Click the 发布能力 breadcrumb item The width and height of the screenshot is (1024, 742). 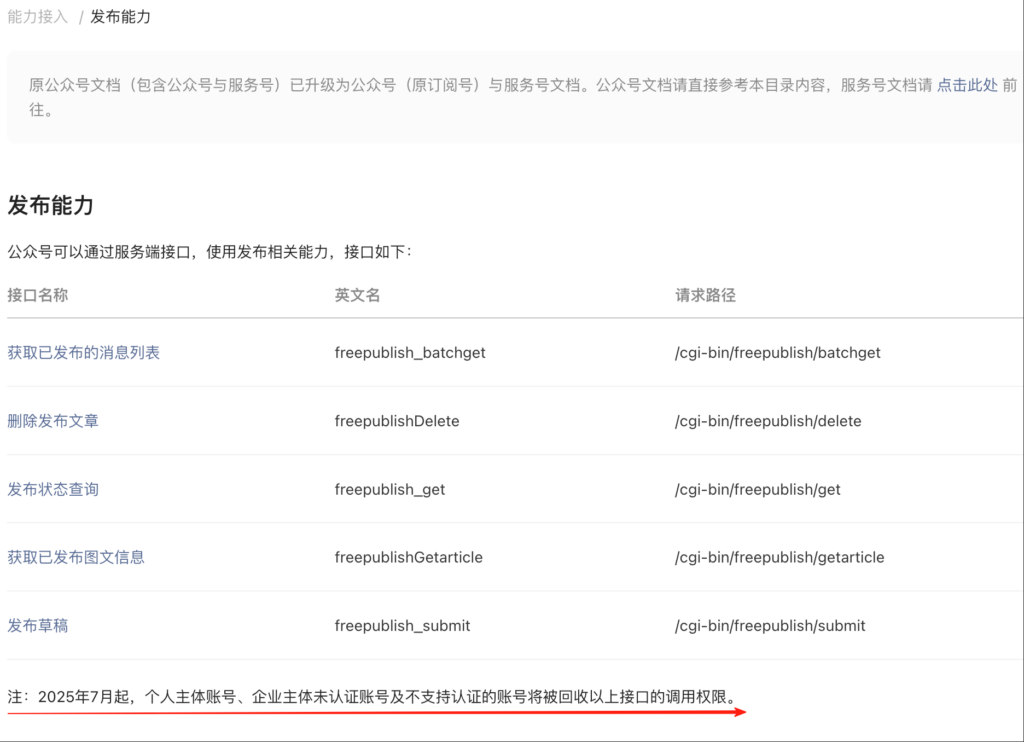[120, 17]
